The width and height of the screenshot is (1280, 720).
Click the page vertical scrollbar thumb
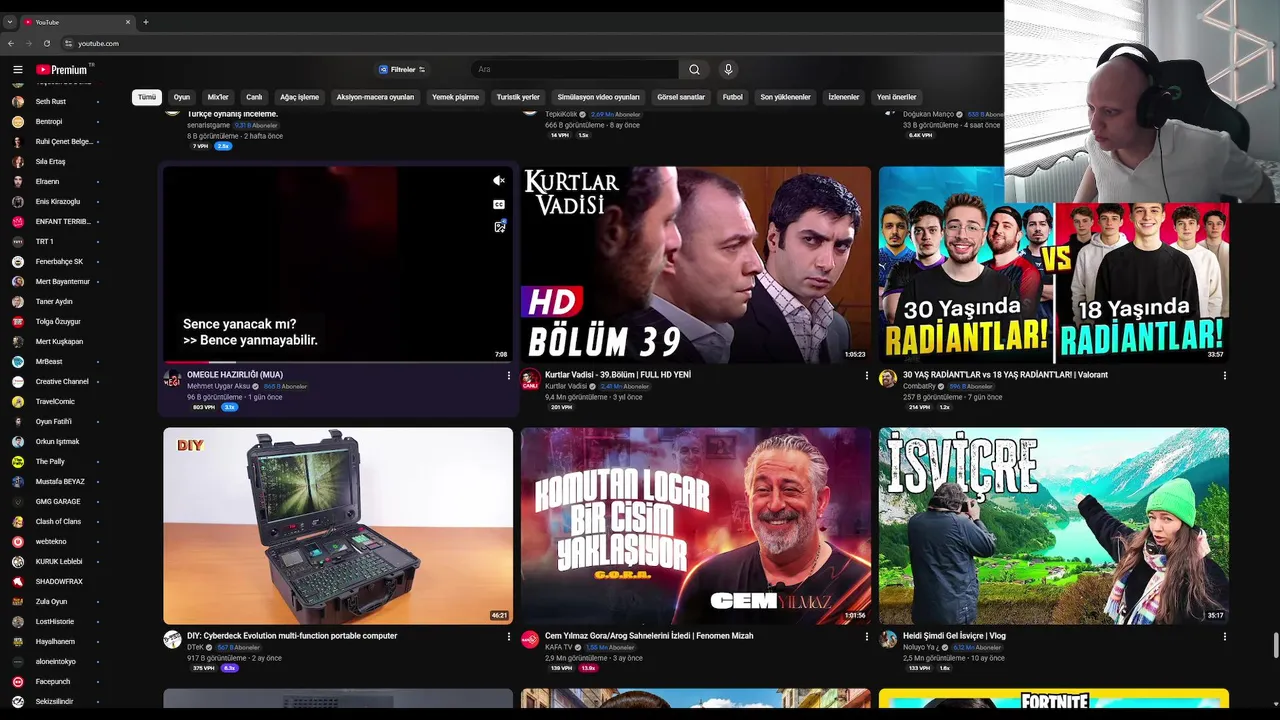click(x=1275, y=646)
